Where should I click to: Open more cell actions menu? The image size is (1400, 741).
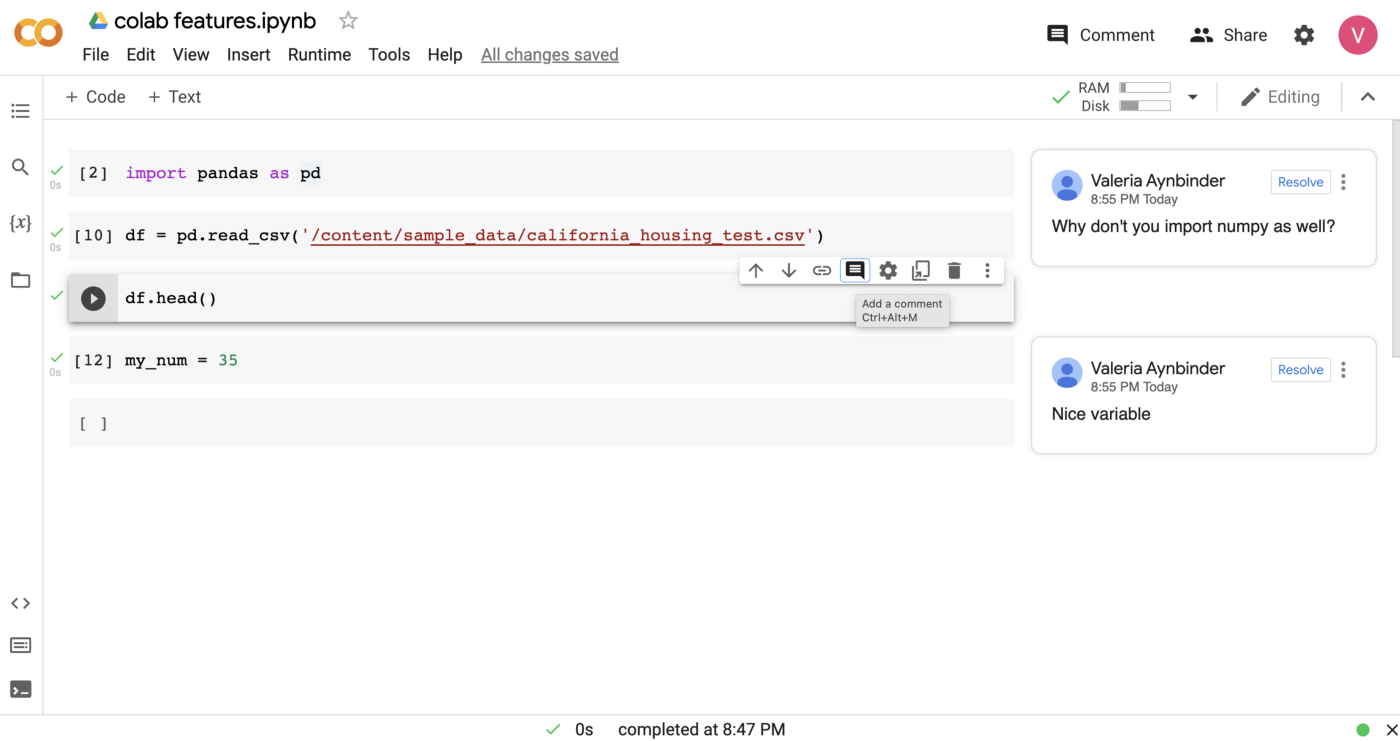[987, 270]
